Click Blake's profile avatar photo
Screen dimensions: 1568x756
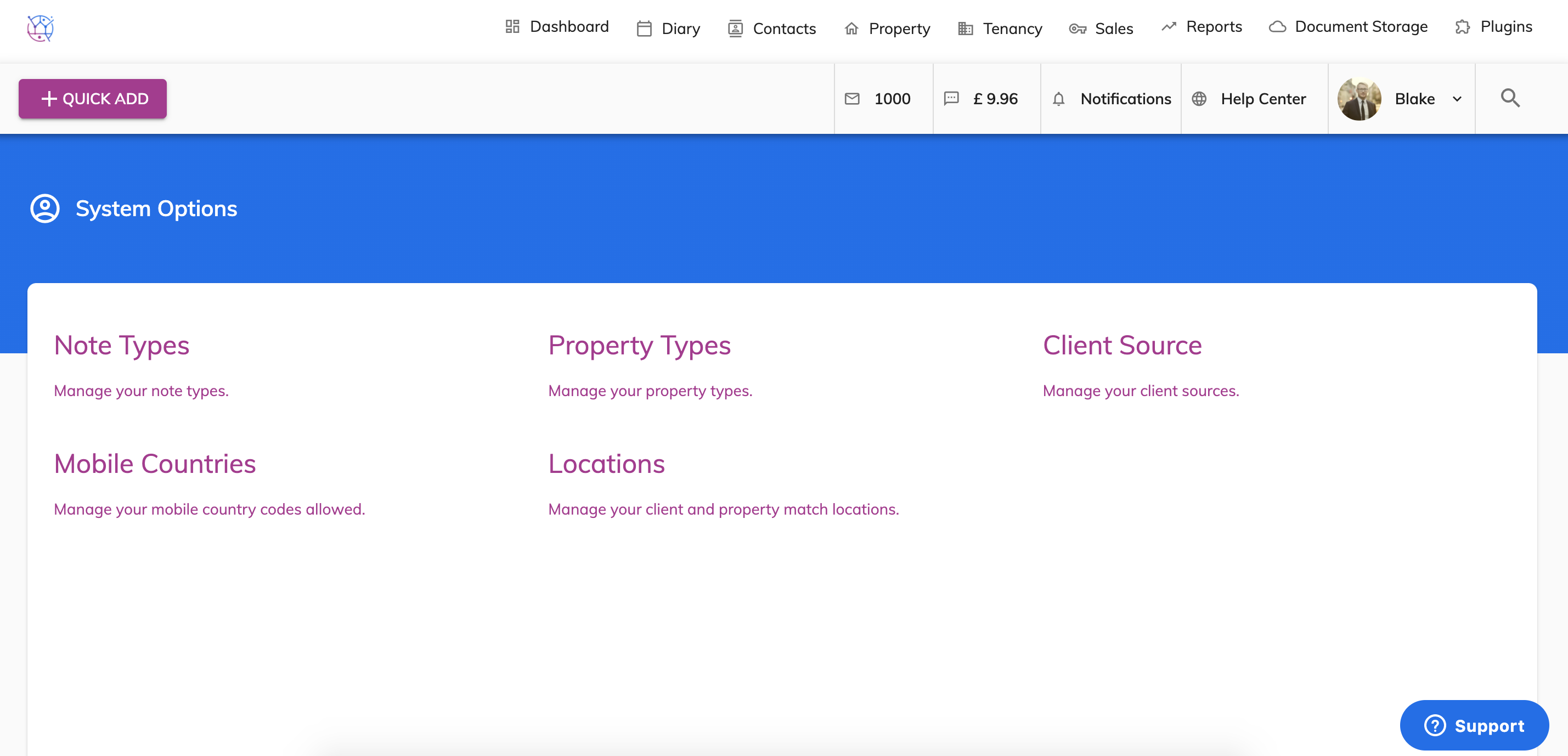tap(1358, 99)
